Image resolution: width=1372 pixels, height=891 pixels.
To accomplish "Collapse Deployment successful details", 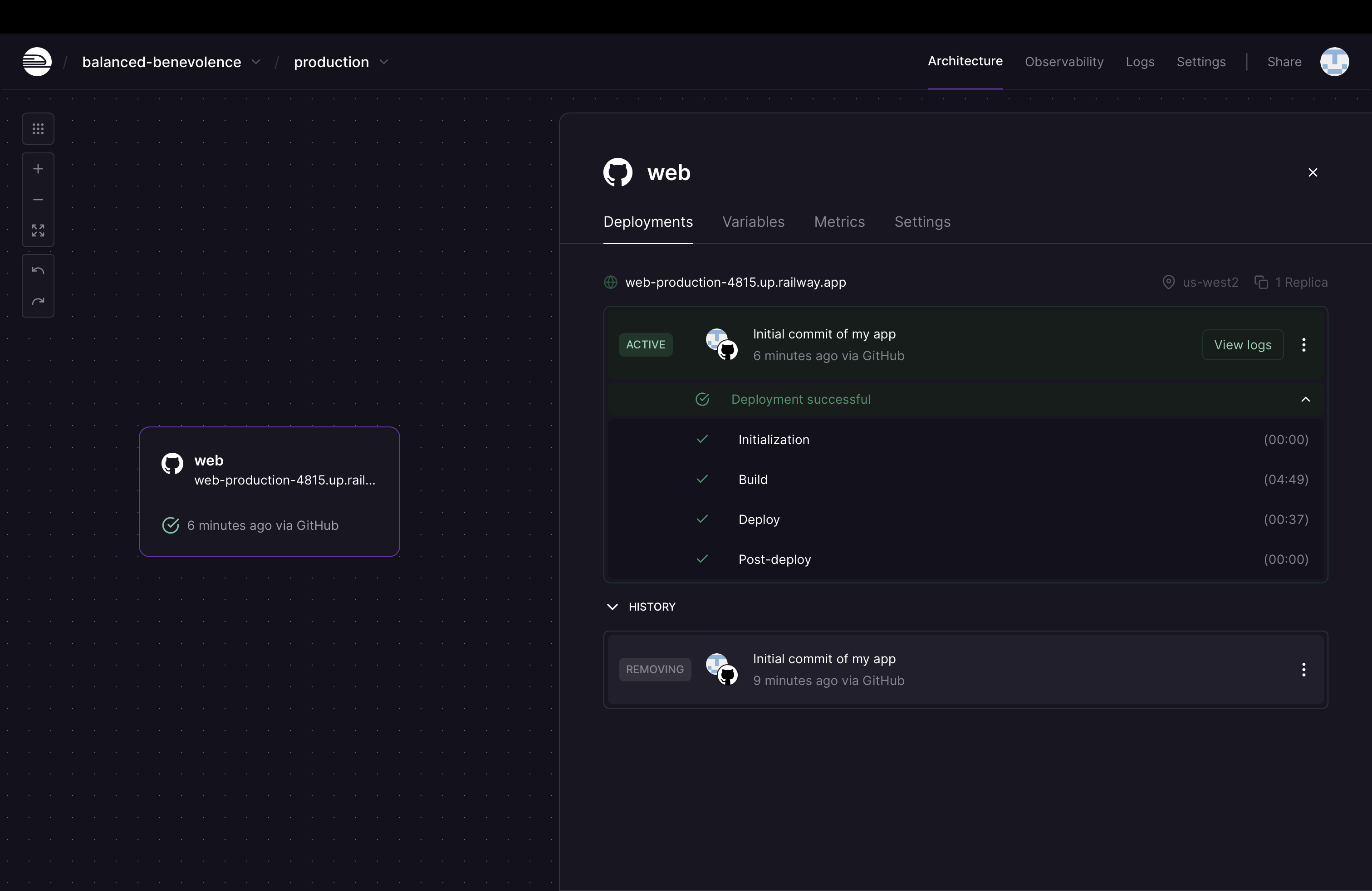I will tap(1305, 399).
